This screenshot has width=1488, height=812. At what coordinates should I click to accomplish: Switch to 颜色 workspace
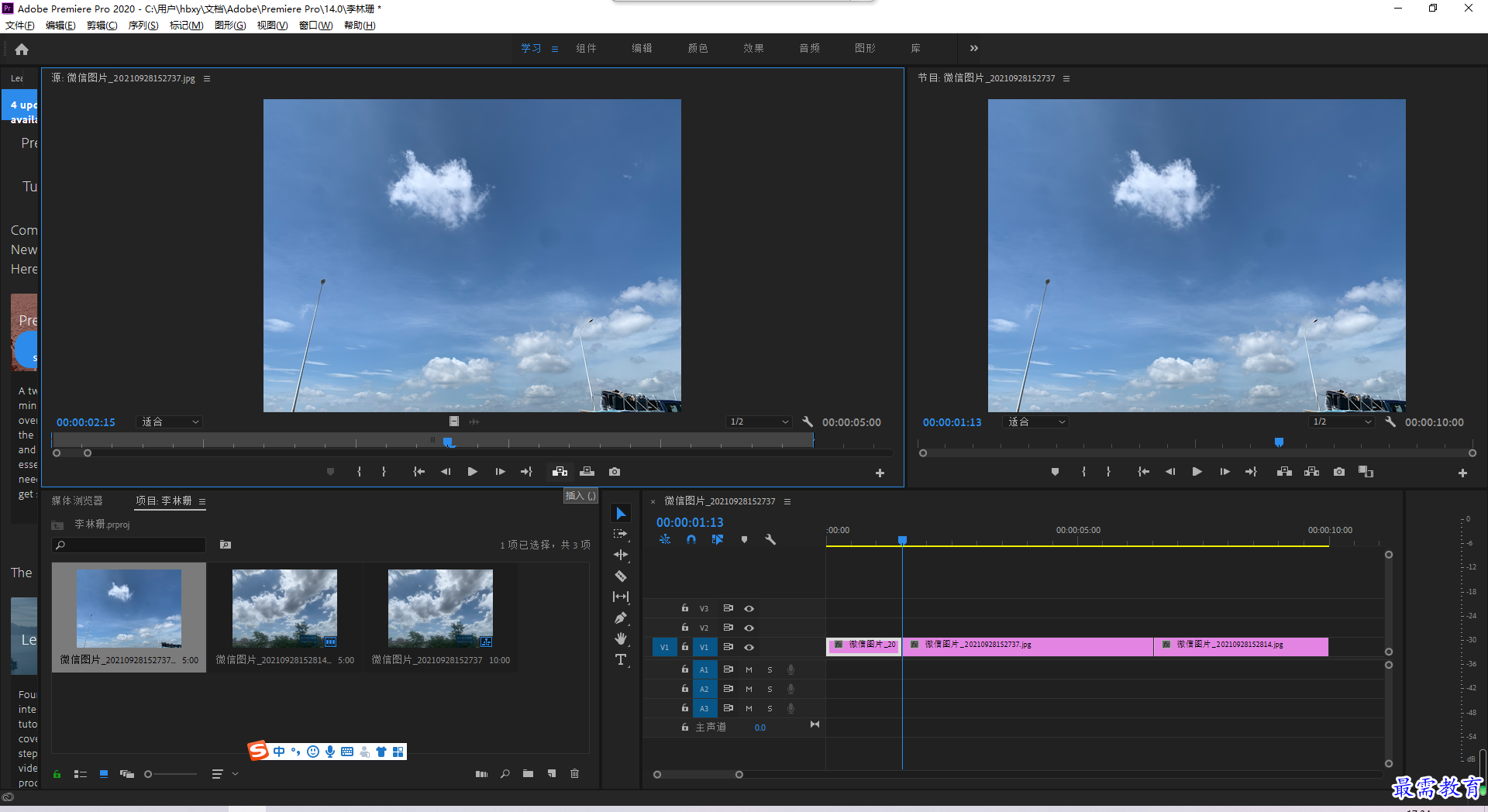697,48
